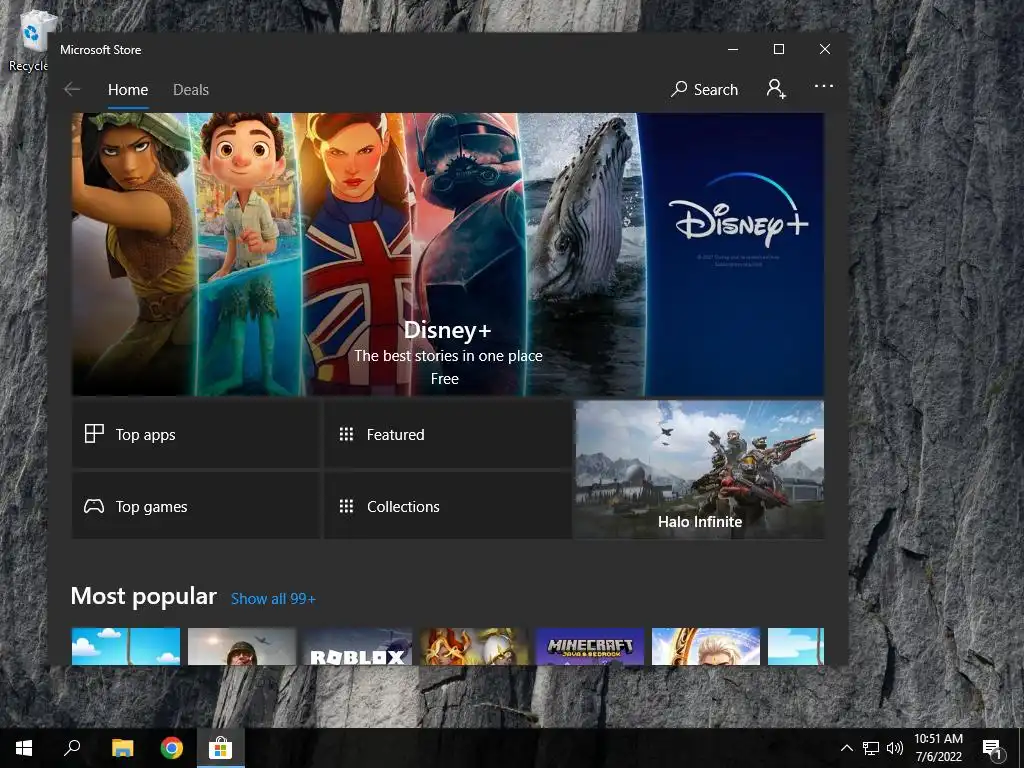Go back with the arrow icon
Screen dimensions: 1024x768
pos(72,89)
